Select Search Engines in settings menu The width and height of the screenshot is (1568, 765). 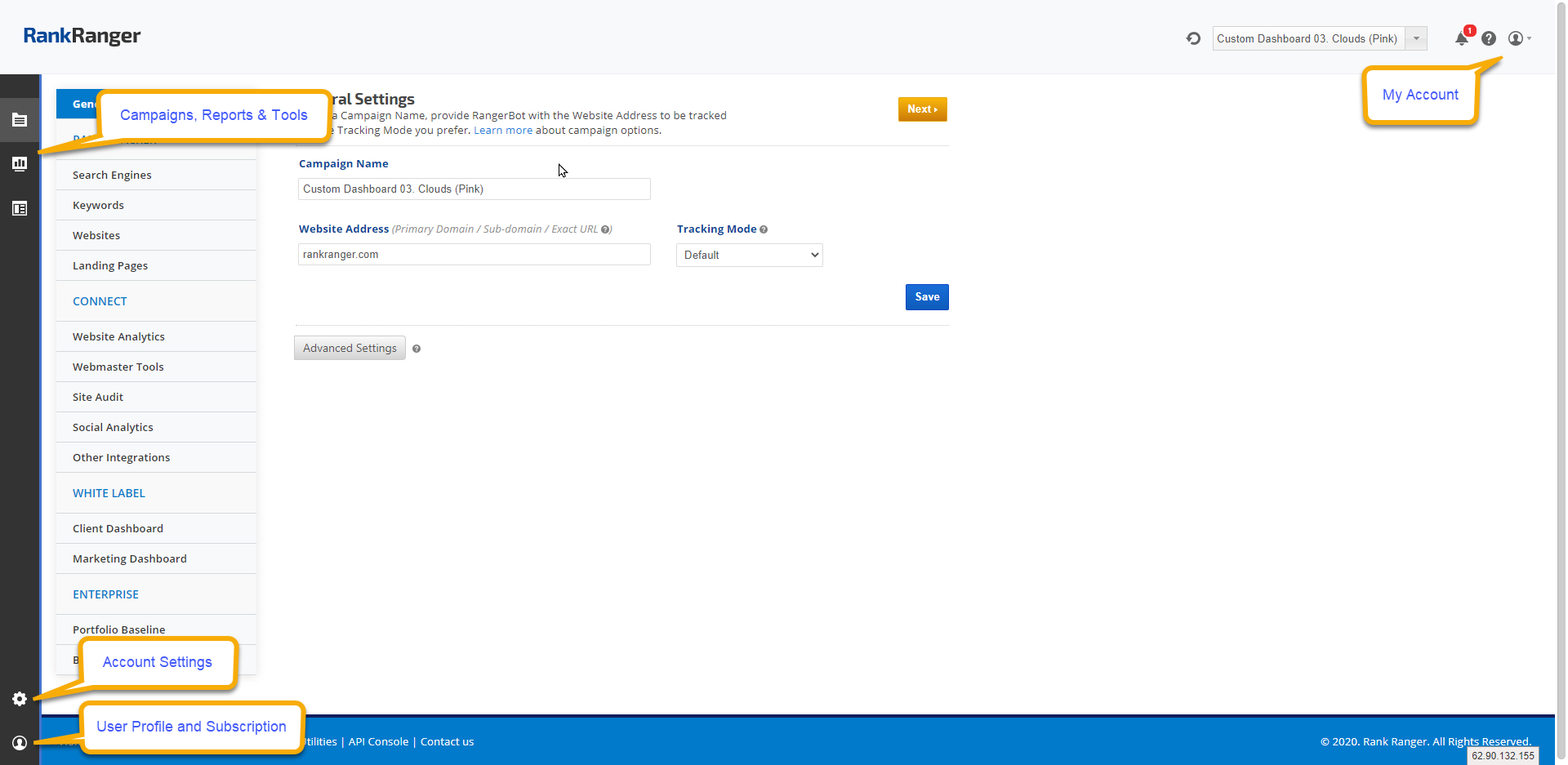coord(112,175)
